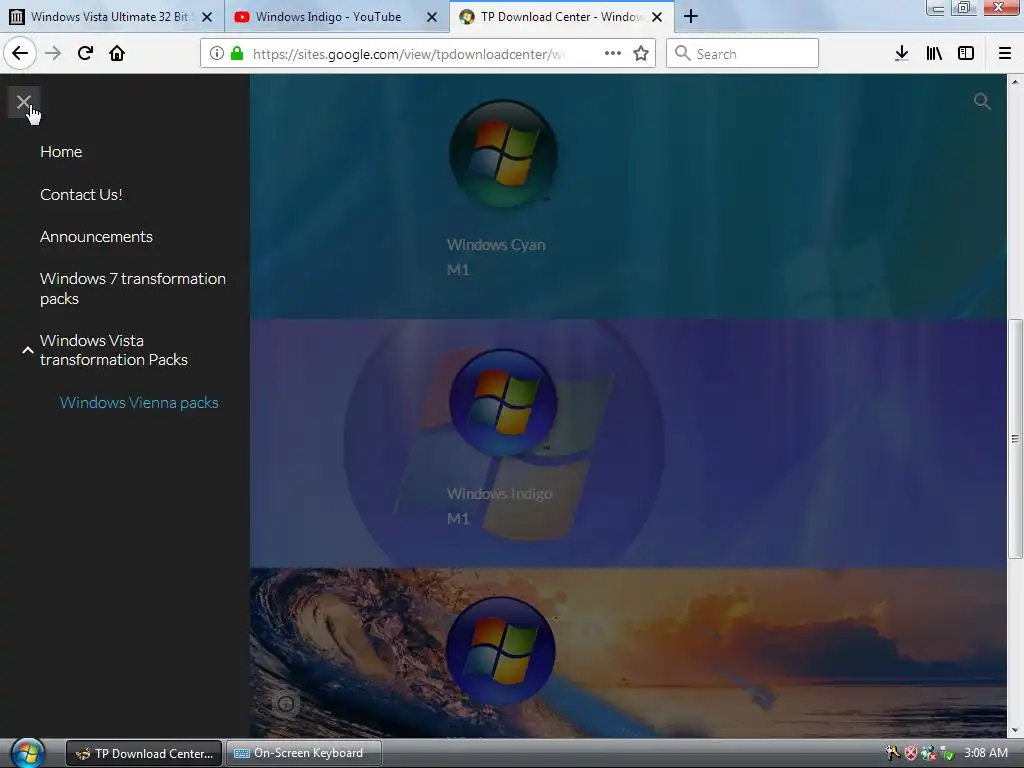Screen dimensions: 1024x768
Task: Switch to Windows Indigo - YouTube tab
Action: (328, 17)
